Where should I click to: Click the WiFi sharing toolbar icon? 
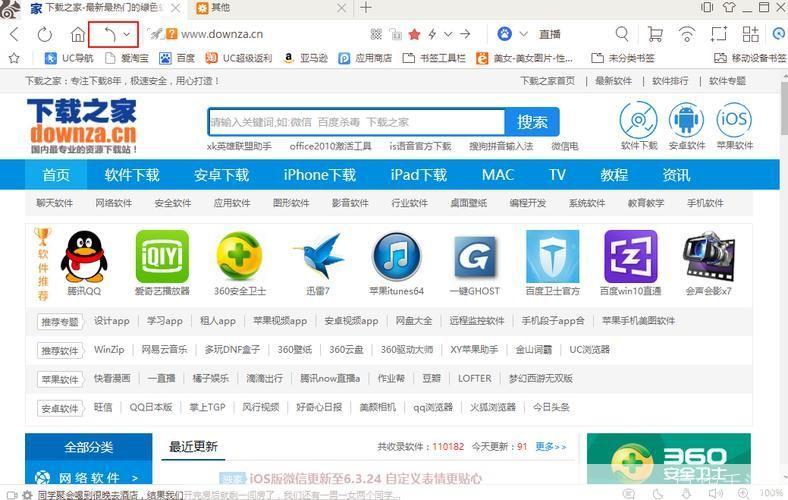(x=686, y=34)
